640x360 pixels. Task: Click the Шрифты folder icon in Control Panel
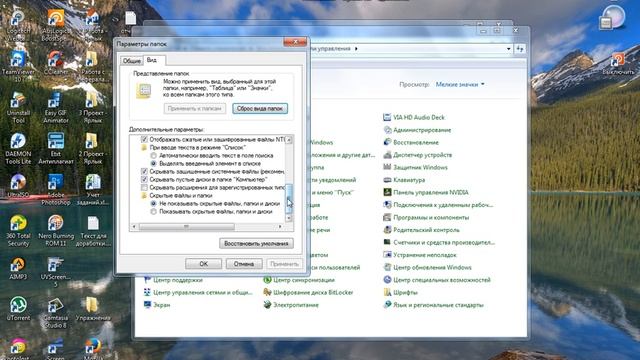387,292
